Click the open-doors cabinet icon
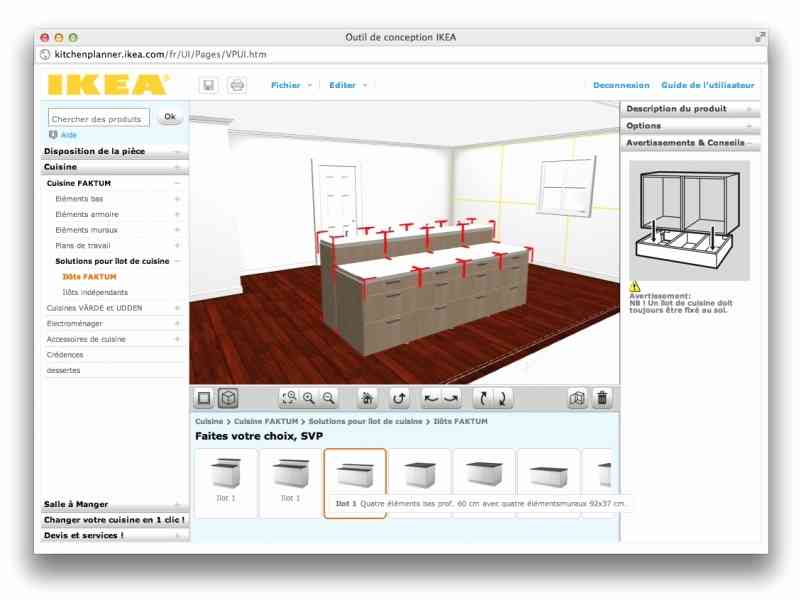This screenshot has width=800, height=600. pos(577,398)
